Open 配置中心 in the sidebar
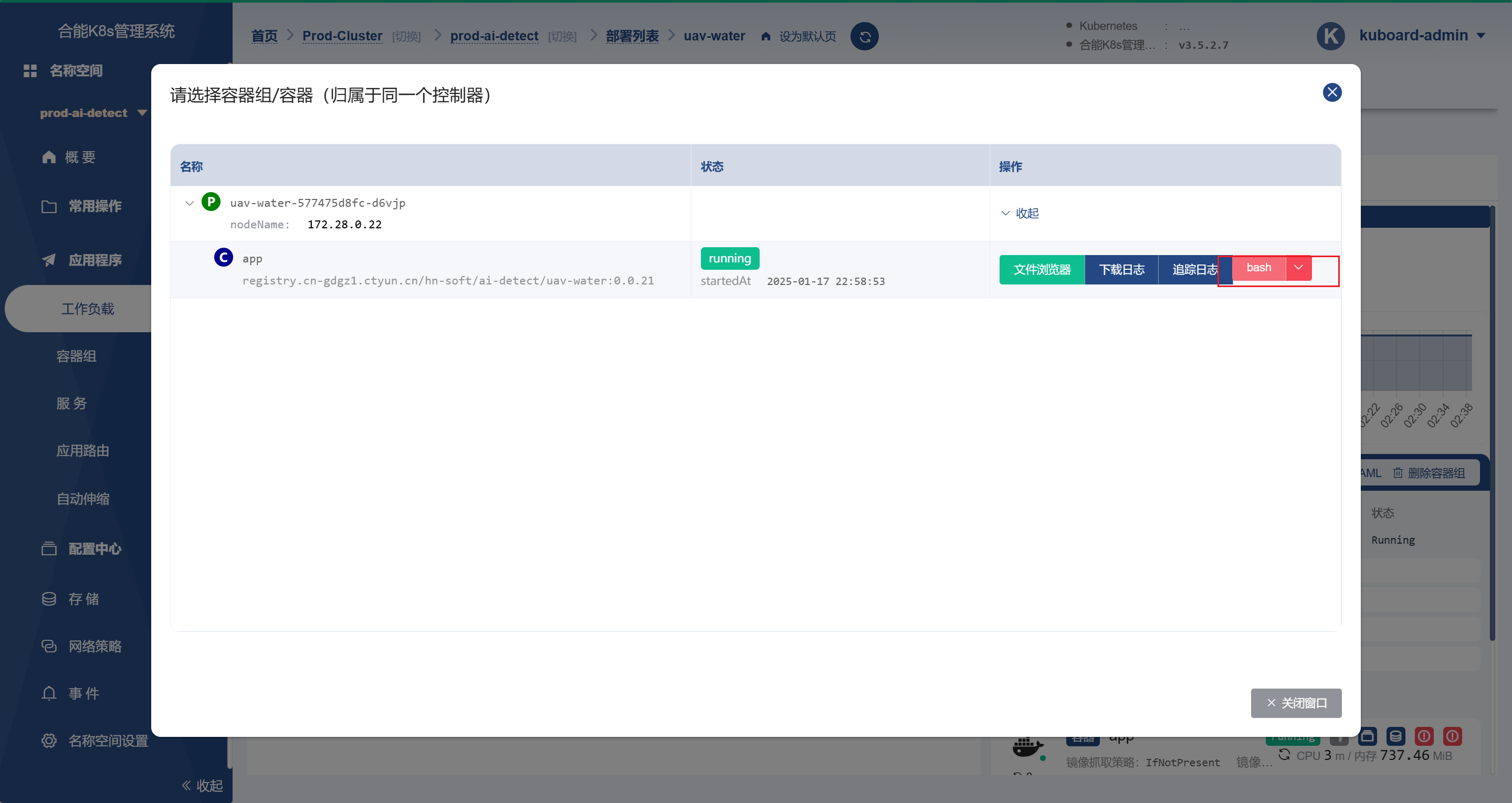The image size is (1512, 803). click(x=82, y=549)
